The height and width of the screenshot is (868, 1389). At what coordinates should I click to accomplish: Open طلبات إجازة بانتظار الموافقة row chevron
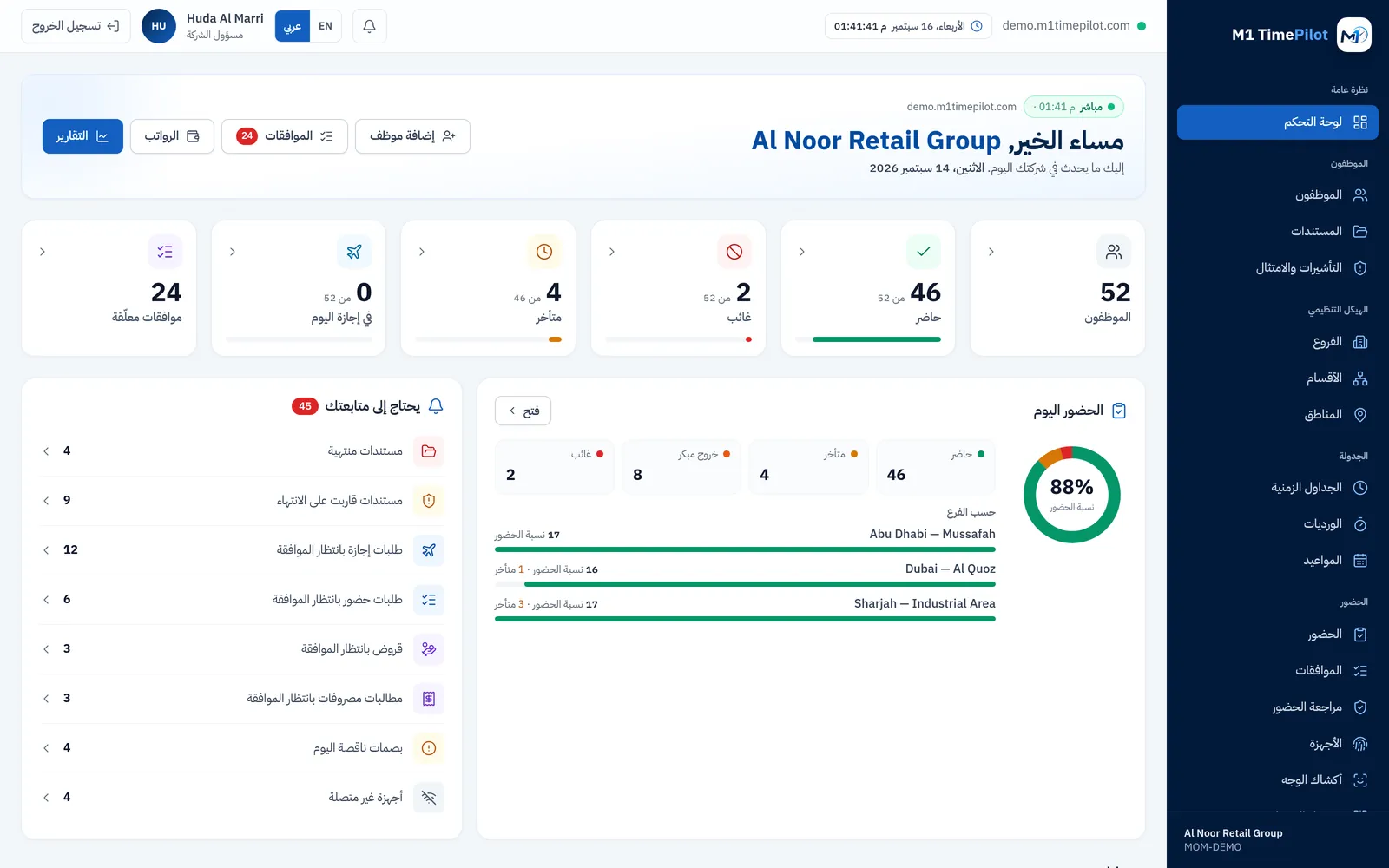[46, 550]
